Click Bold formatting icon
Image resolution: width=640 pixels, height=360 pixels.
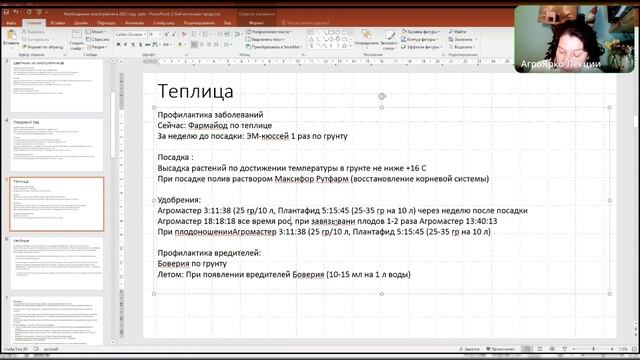pos(118,44)
